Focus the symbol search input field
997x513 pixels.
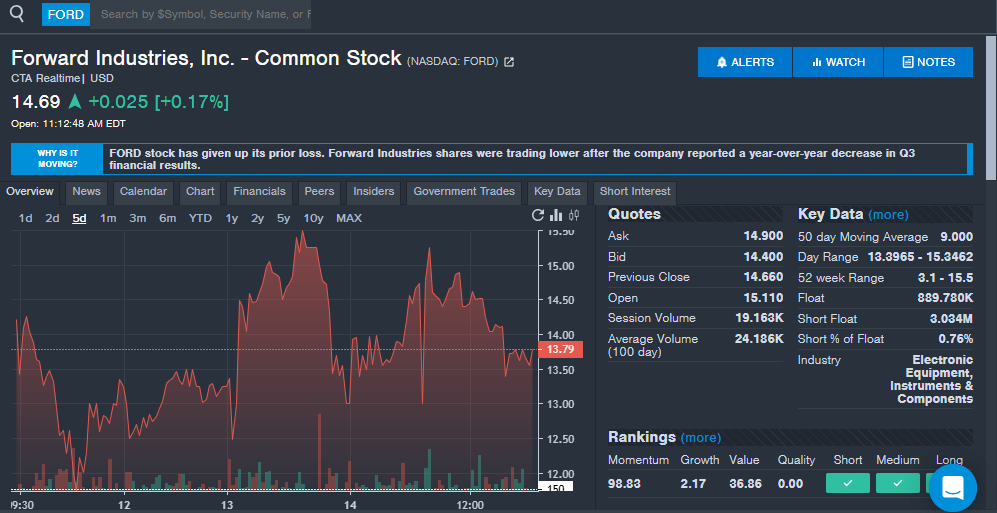201,14
